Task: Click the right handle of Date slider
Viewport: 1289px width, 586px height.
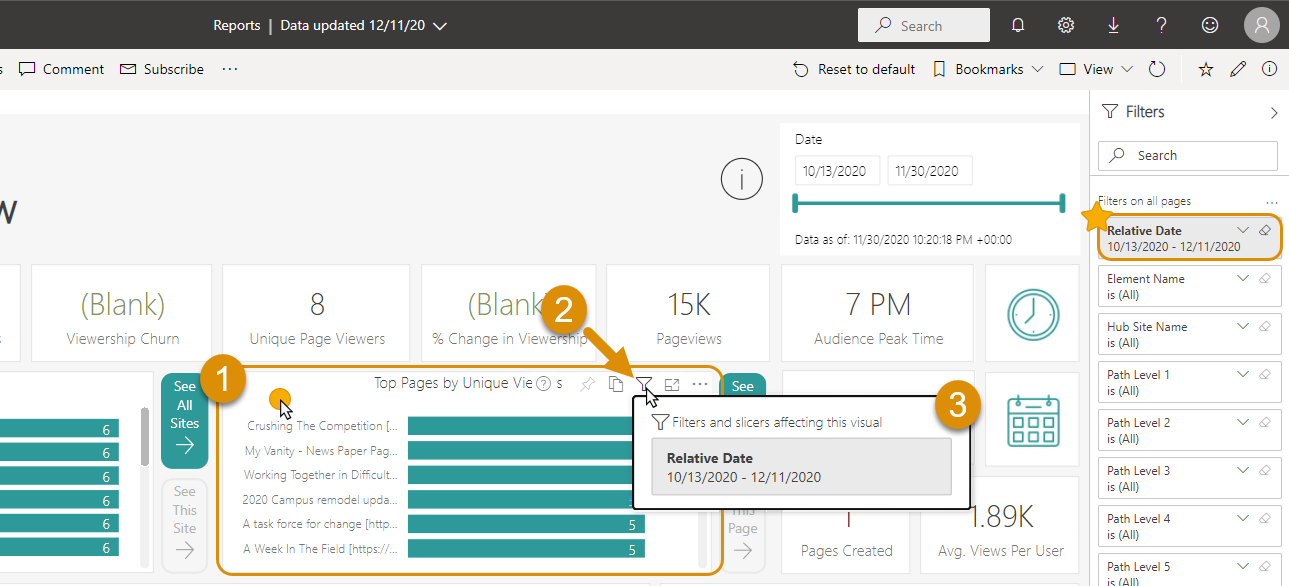Action: click(x=1062, y=204)
